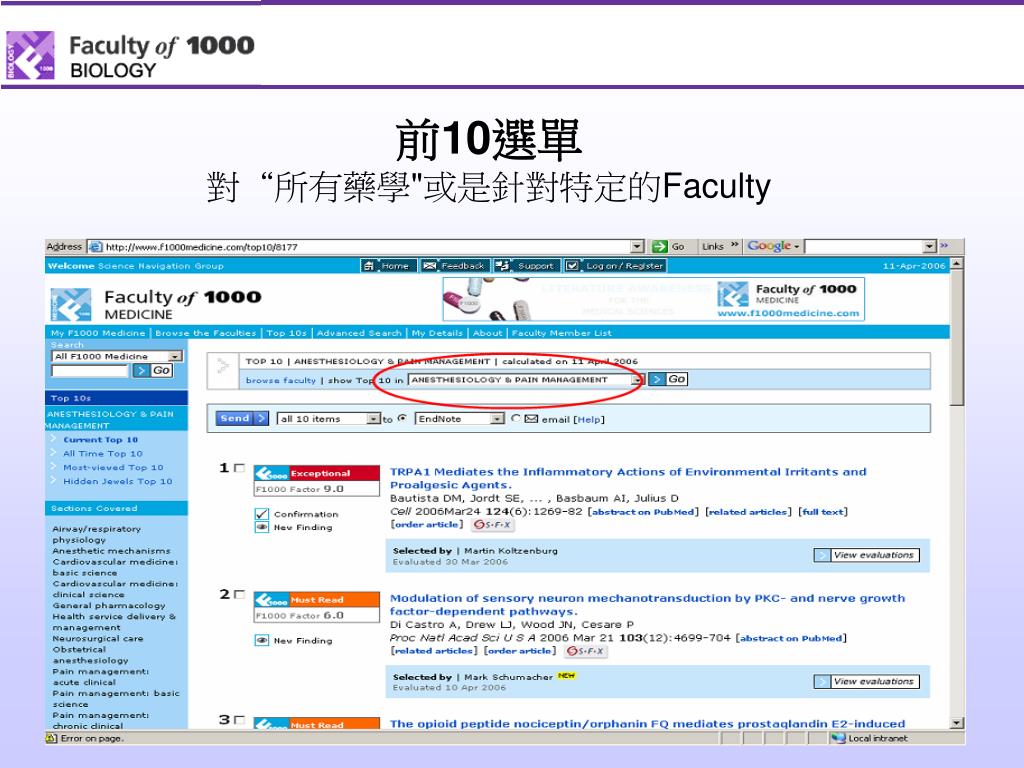Click the Neurosurgical care section
1024x768 pixels.
98,639
